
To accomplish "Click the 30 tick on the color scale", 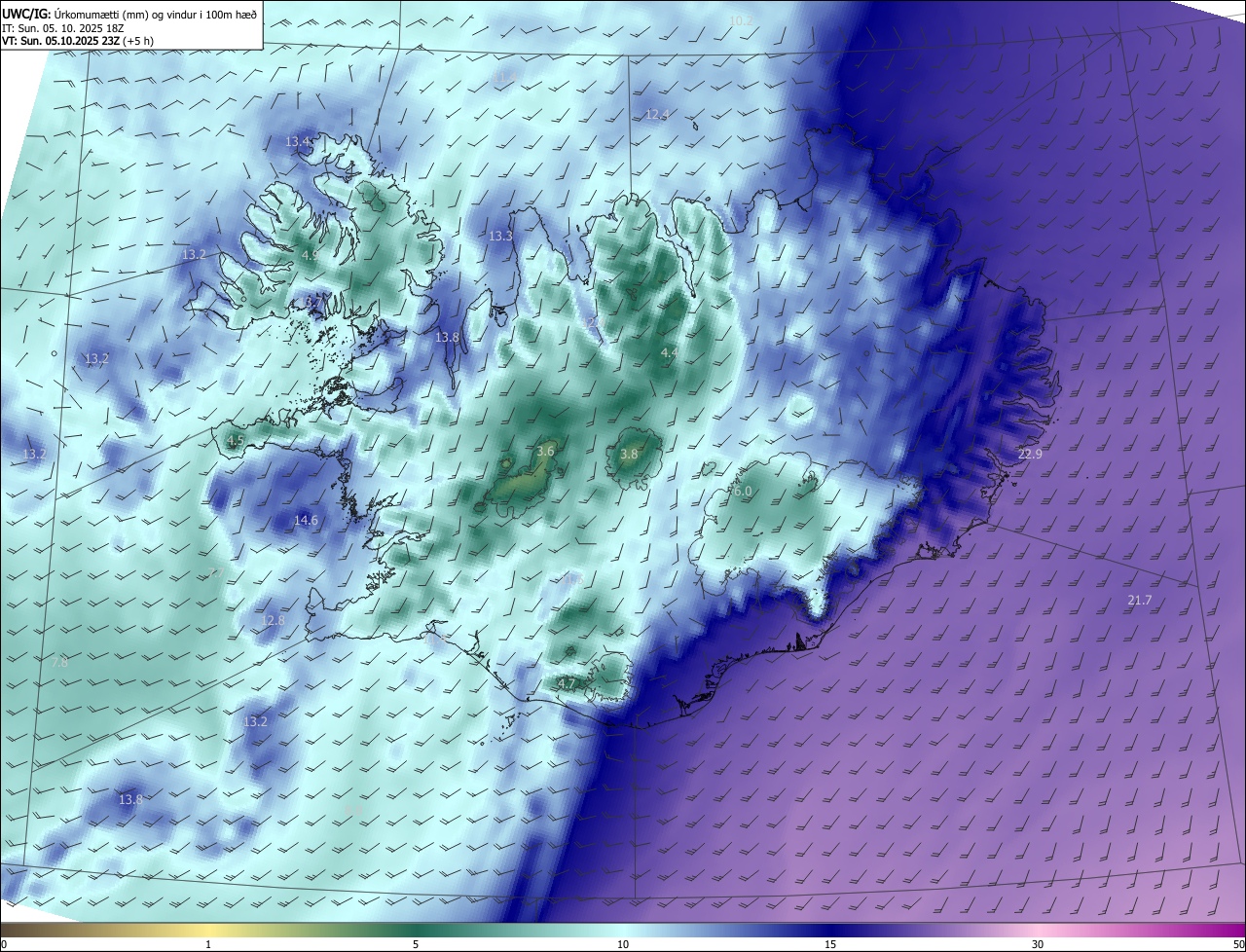I will pos(1038,945).
